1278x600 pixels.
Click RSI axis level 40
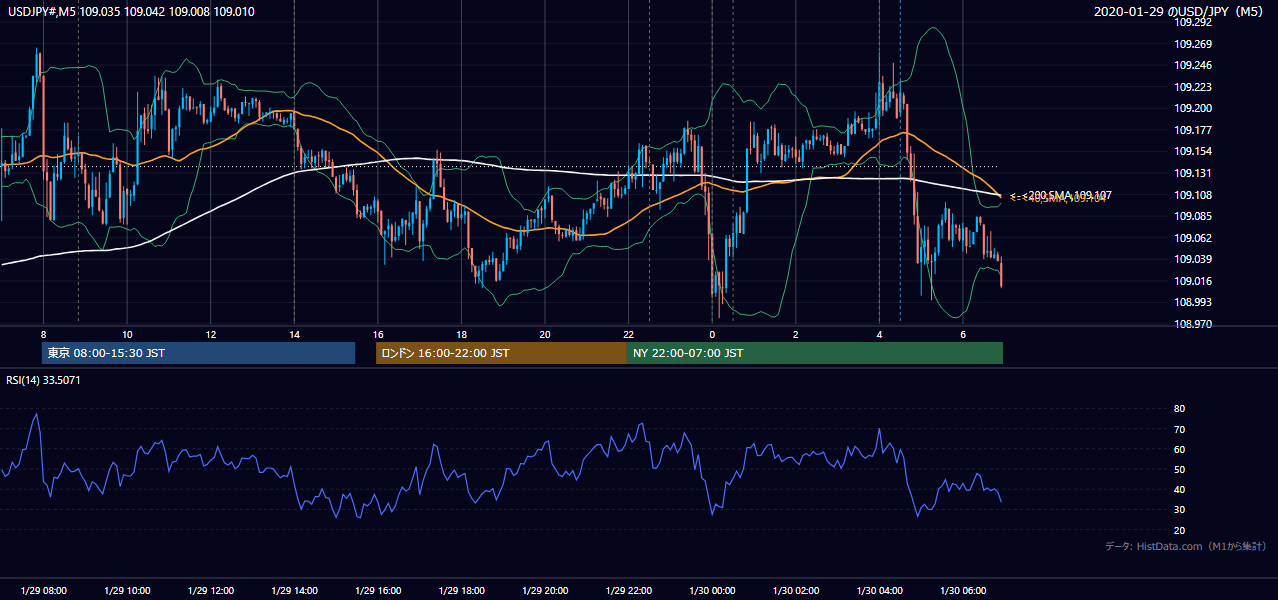[x=1180, y=489]
